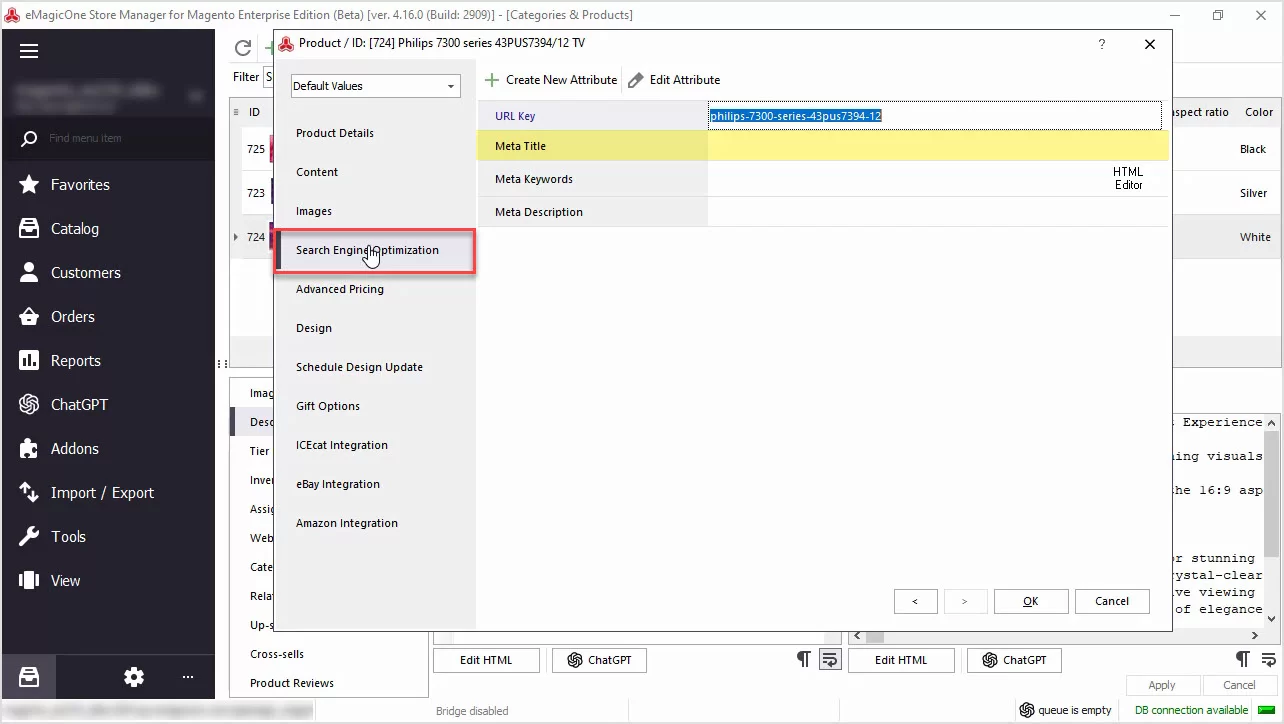Image resolution: width=1284 pixels, height=724 pixels.
Task: Click the Import / Export arrows icon
Action: [x=30, y=493]
